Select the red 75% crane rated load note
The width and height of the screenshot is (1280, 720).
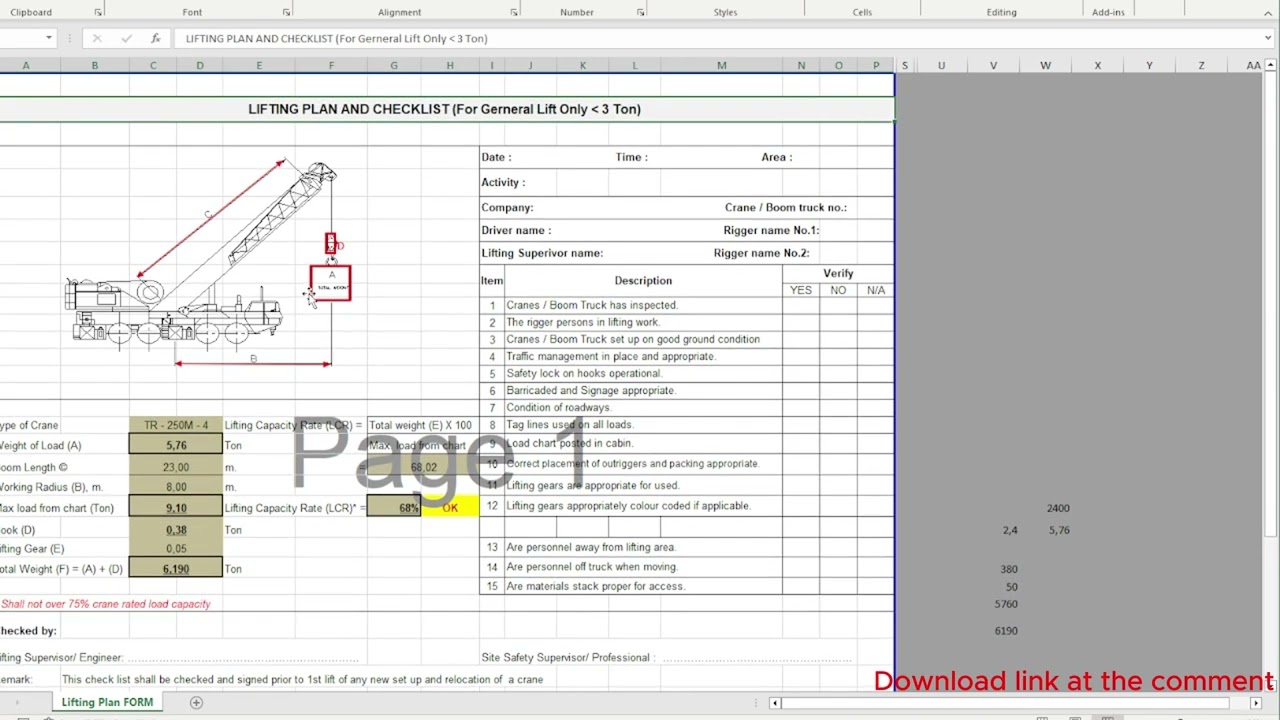pos(106,604)
